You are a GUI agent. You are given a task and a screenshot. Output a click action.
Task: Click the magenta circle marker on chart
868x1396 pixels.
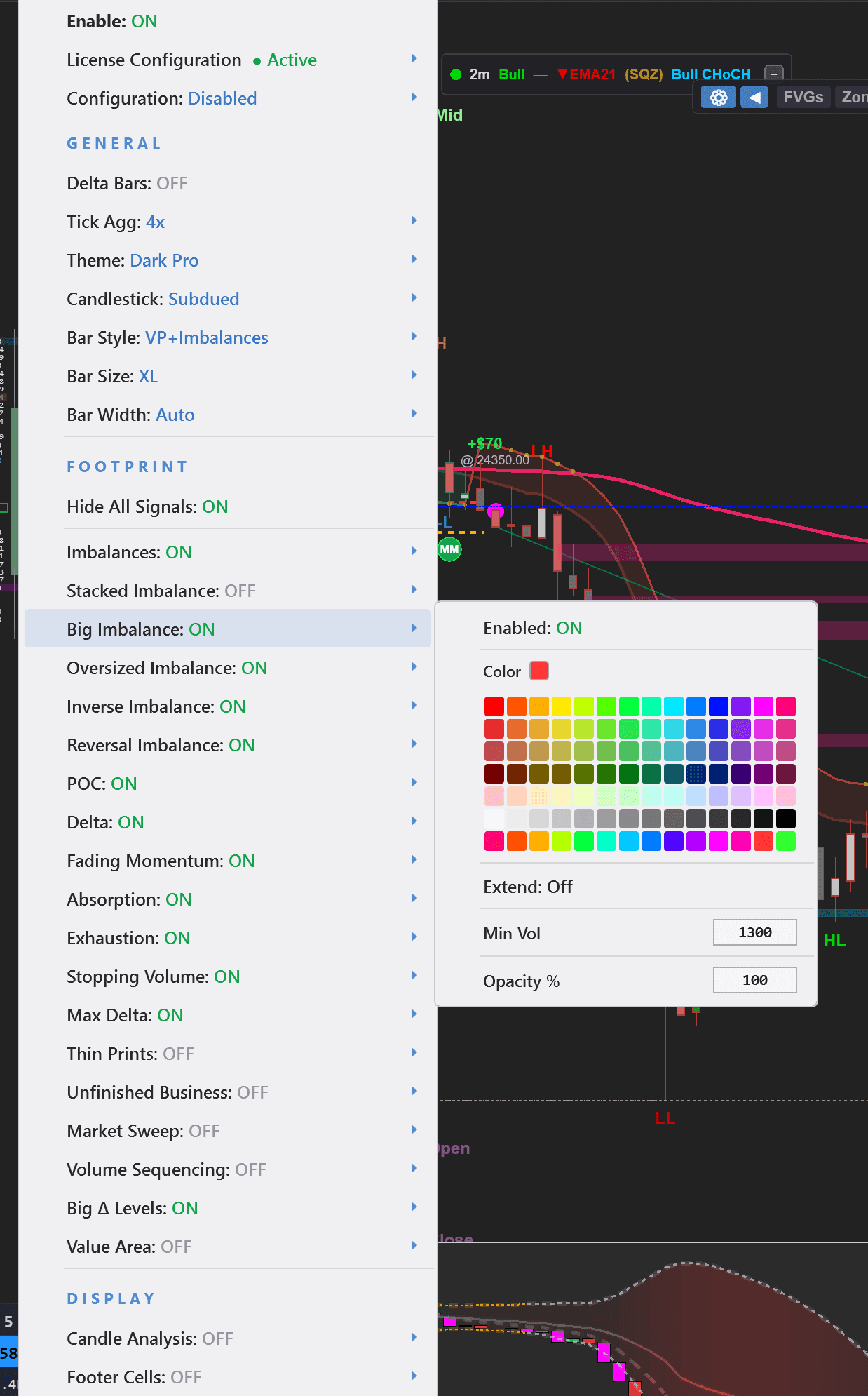pos(496,510)
